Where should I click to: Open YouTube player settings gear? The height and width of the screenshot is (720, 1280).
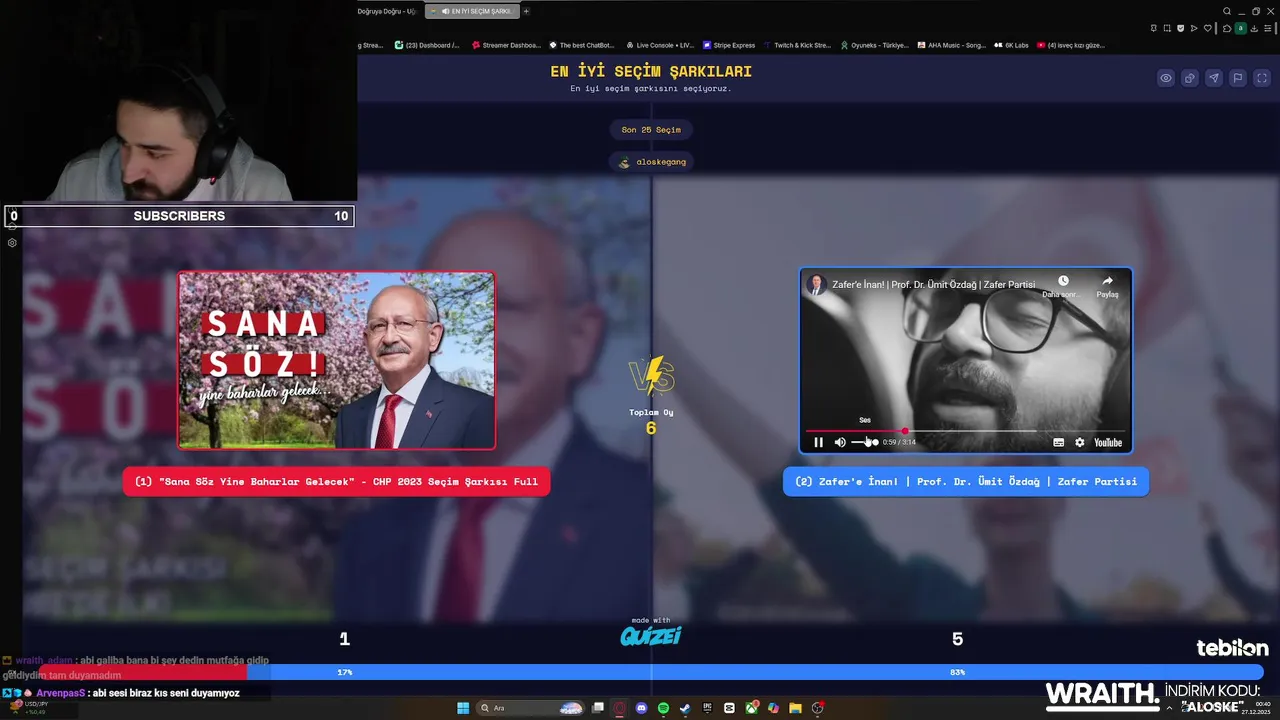click(1079, 442)
